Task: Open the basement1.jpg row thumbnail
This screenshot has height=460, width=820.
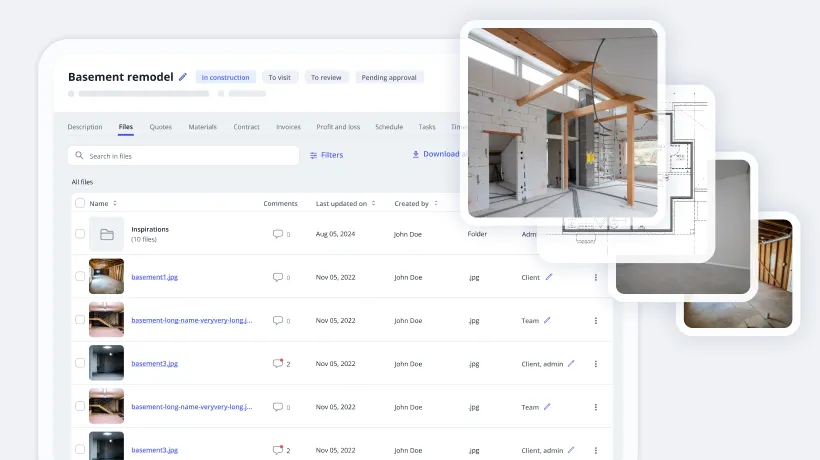Action: 107,277
